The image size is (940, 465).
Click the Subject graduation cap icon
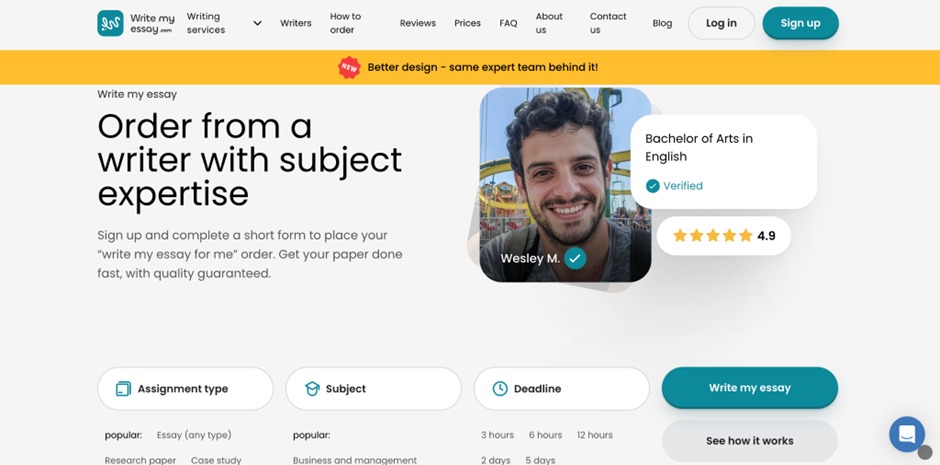[x=312, y=389]
